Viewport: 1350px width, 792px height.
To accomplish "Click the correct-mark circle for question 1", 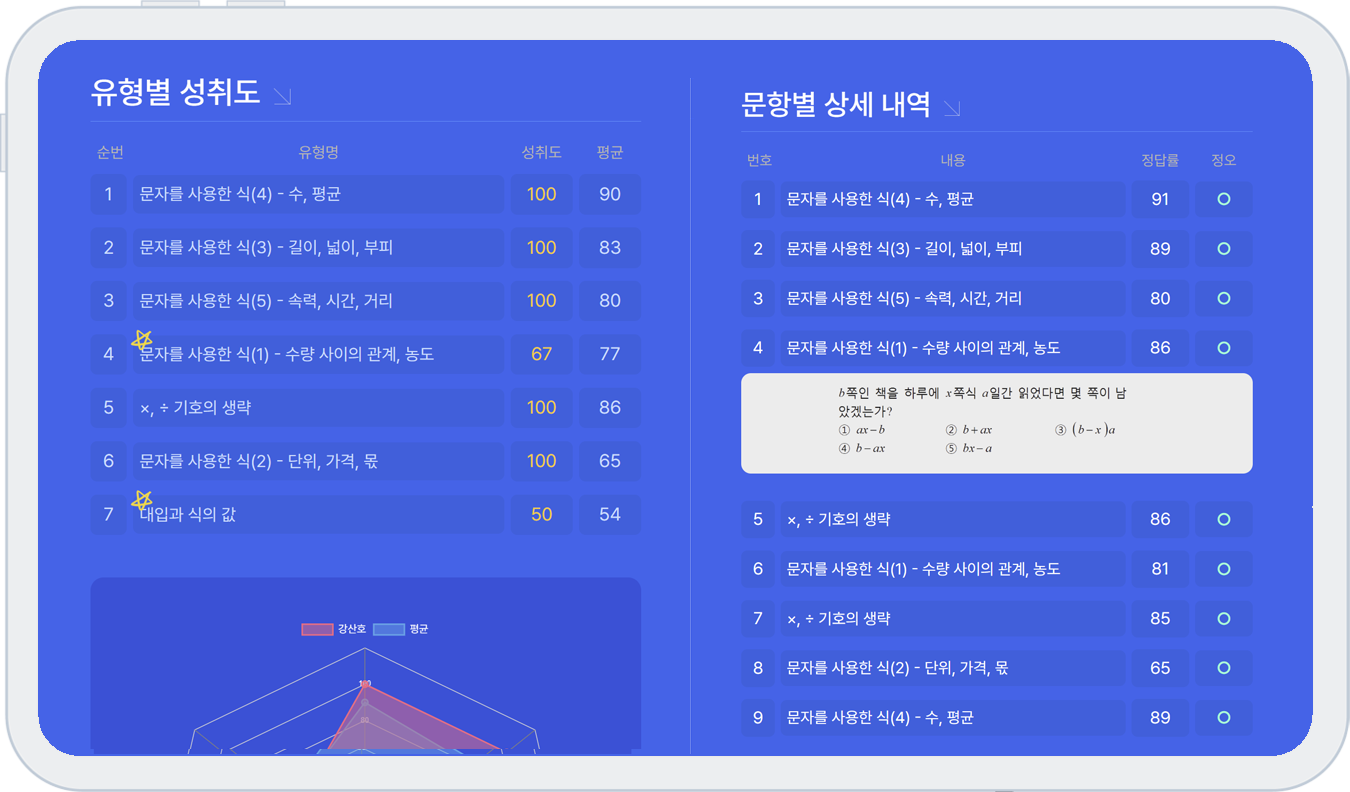I will [x=1223, y=199].
